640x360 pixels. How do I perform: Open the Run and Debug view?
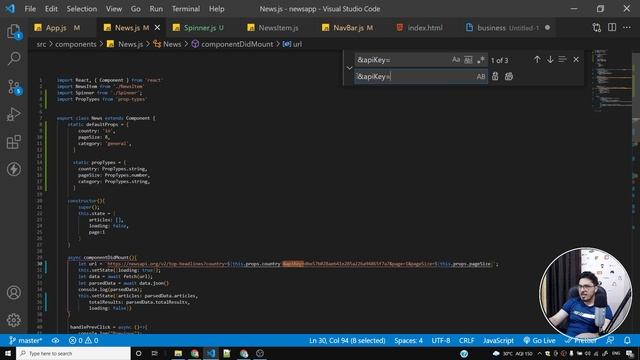point(14,114)
